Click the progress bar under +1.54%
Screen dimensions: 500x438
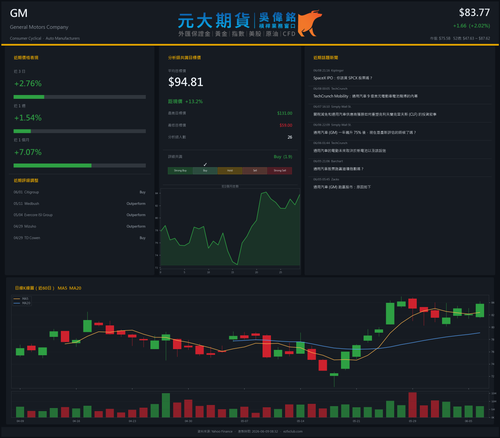click(x=80, y=131)
